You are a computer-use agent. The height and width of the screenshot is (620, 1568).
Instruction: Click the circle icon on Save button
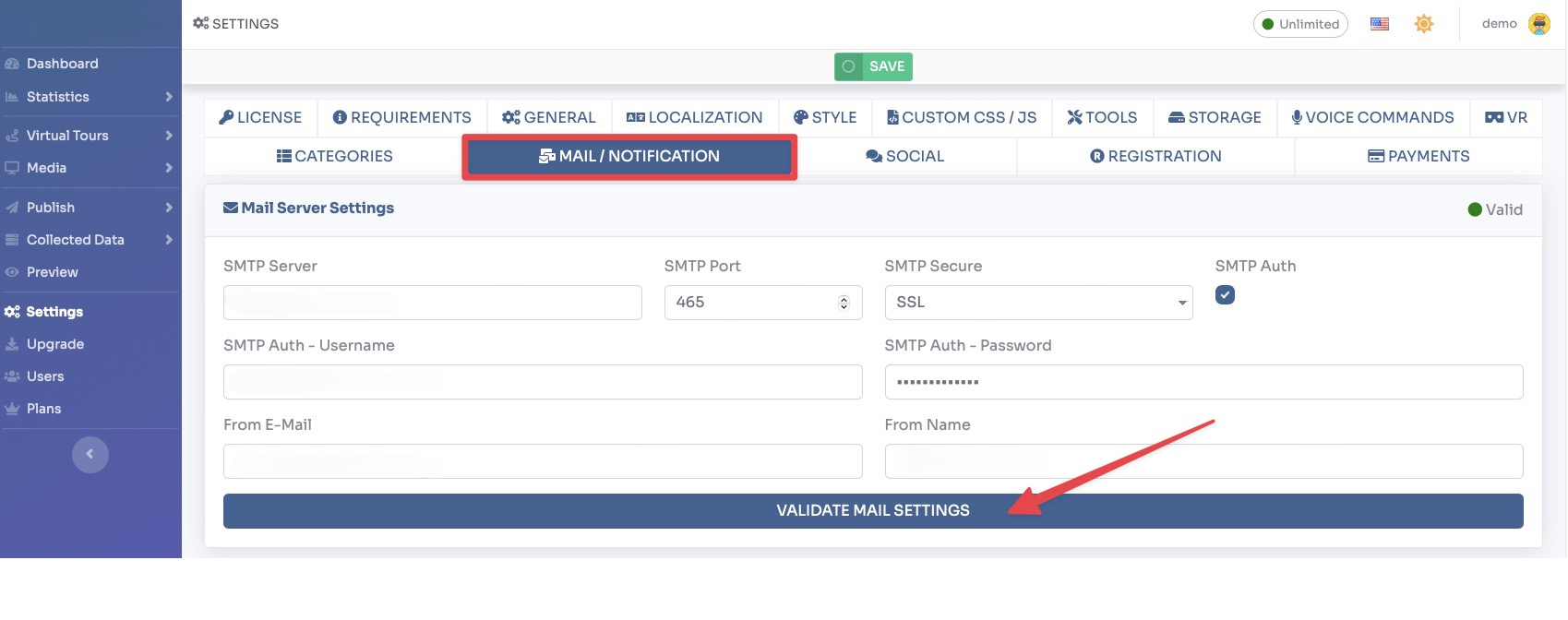(848, 66)
